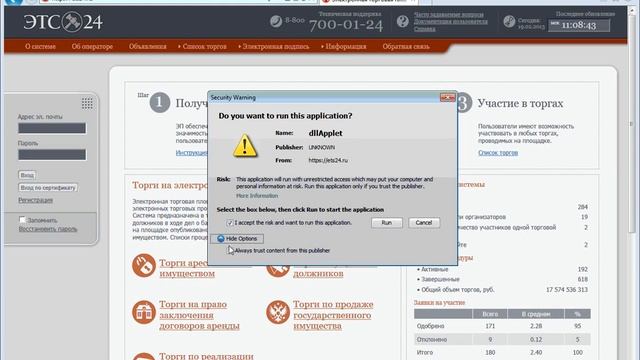Viewport: 640px width, 360px height.
Task: Click the договоров аренды building icon
Action: pos(144,312)
